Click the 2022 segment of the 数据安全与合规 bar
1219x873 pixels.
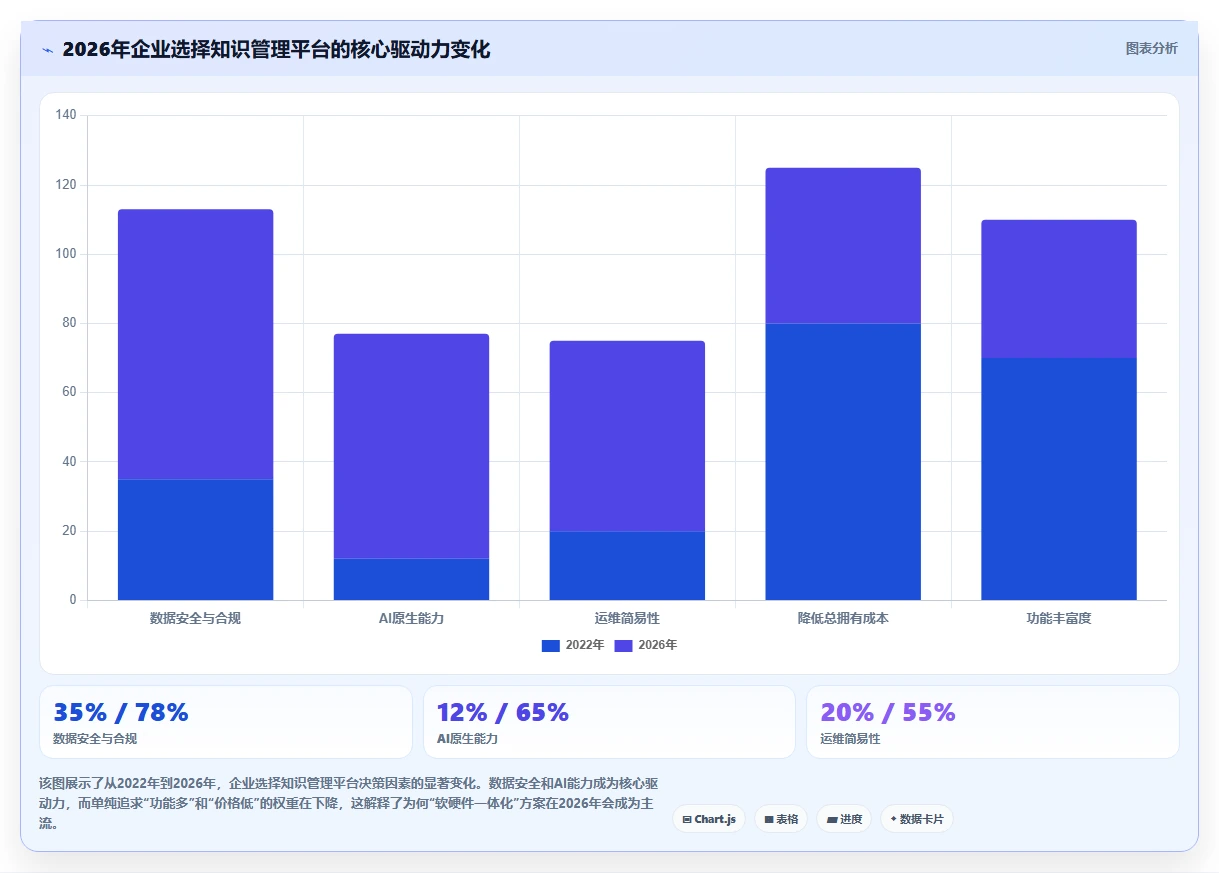(x=195, y=540)
